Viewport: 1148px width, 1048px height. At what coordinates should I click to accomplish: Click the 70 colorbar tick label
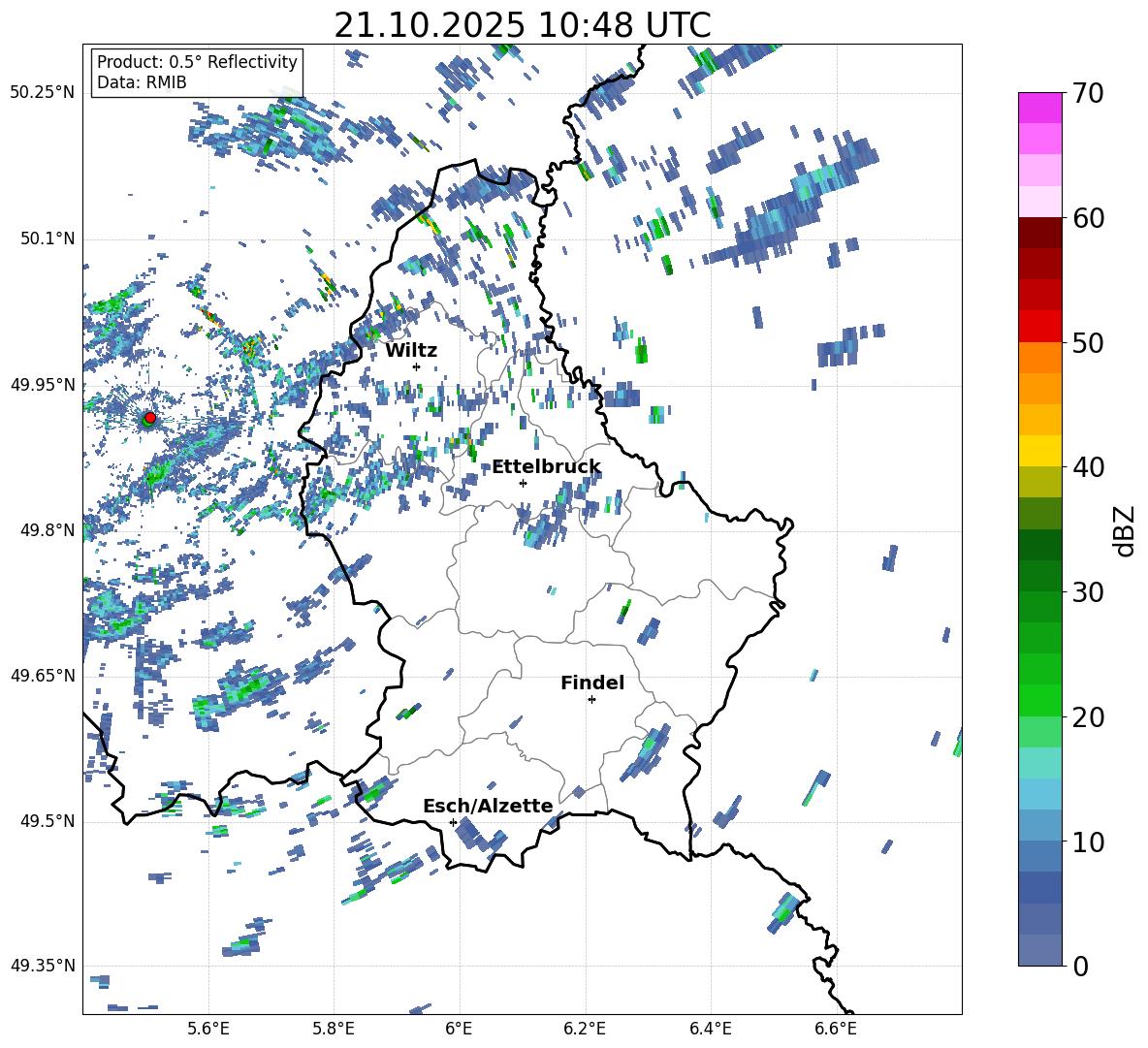pos(1089,94)
